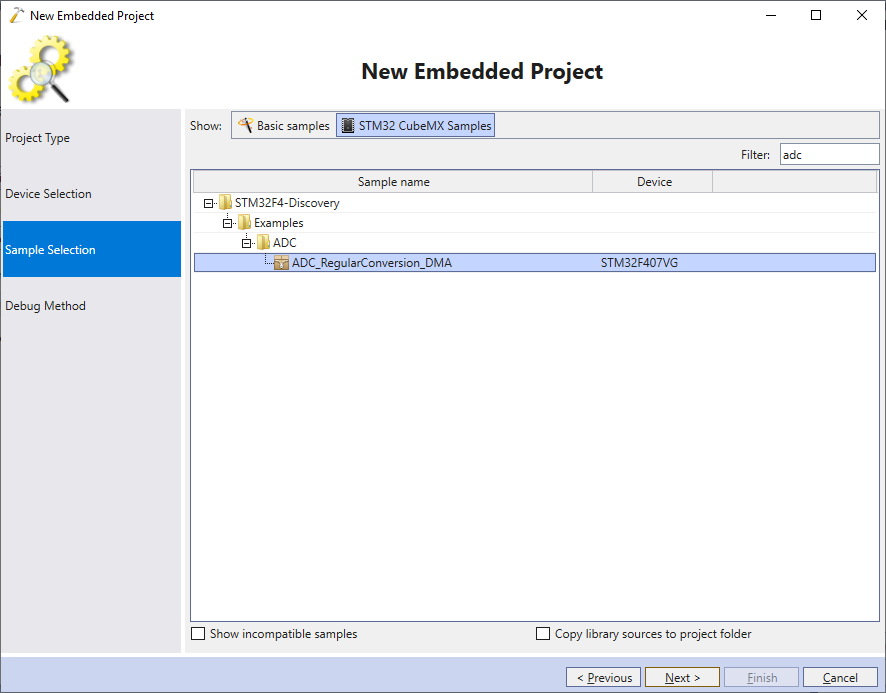Click the STM32F407VG device cell
This screenshot has width=886, height=693.
coord(639,263)
